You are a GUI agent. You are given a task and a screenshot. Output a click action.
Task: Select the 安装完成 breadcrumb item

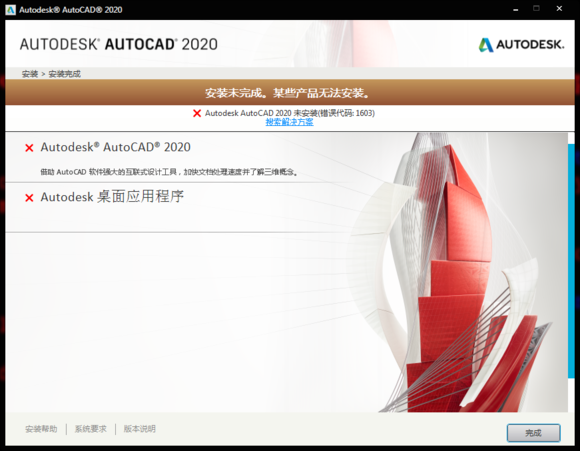64,74
